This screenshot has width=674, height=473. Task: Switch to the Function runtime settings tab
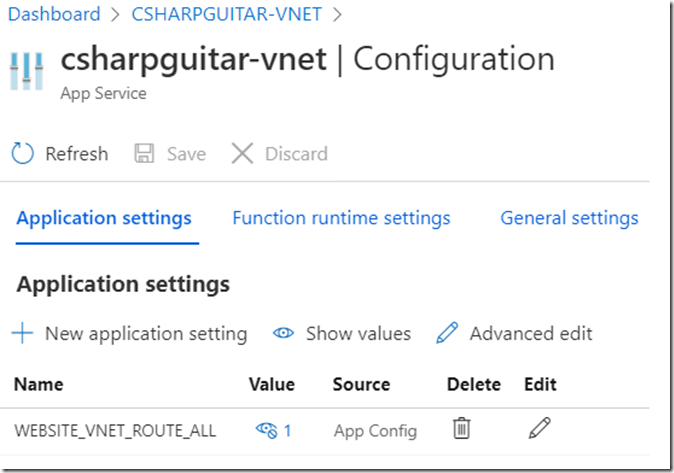coord(341,218)
